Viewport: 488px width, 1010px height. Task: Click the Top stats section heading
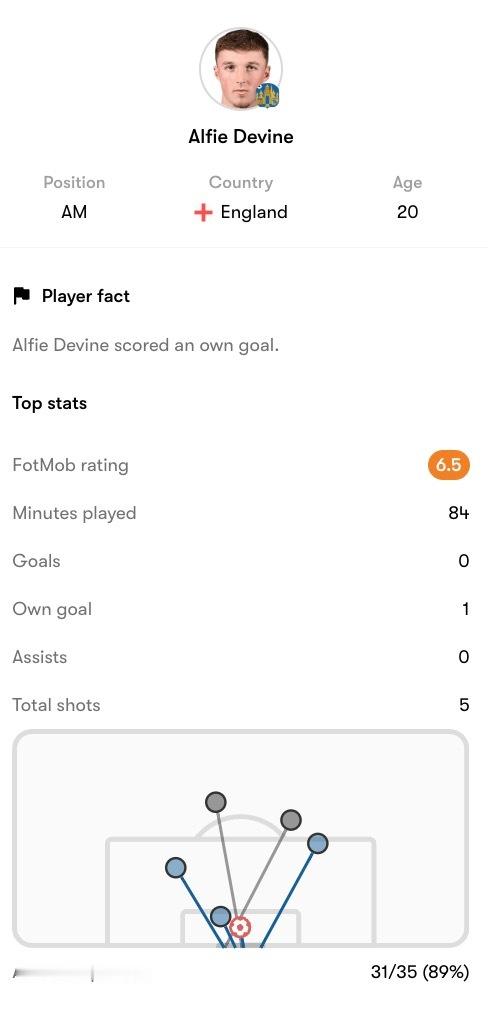[x=50, y=404]
